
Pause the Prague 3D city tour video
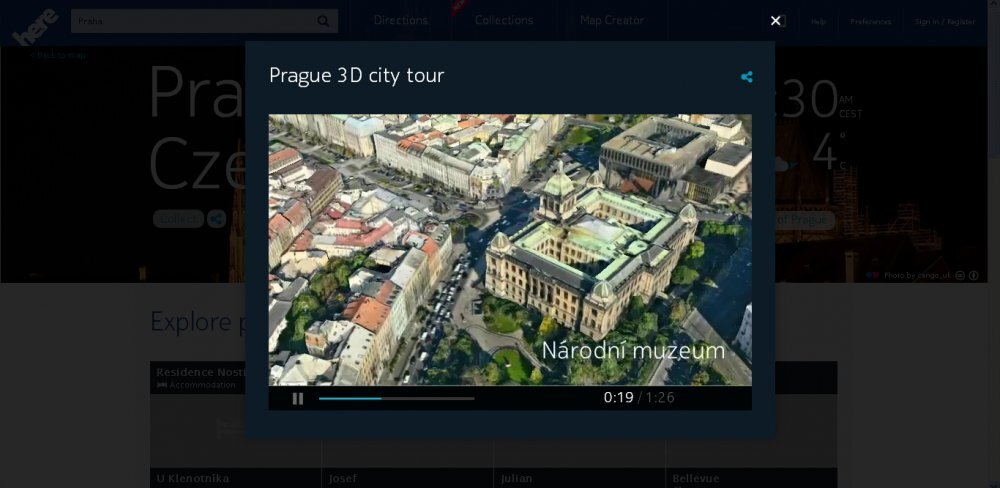coord(297,398)
